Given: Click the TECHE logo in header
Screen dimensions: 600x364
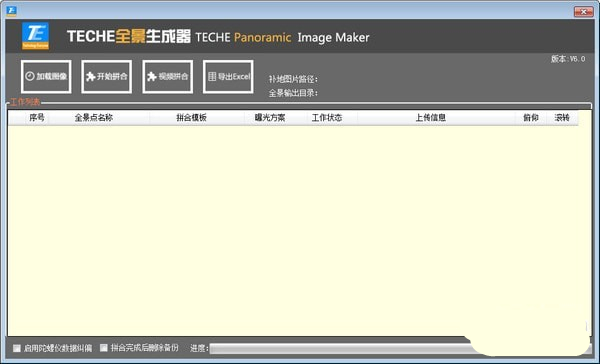Looking at the screenshot, I should tap(35, 36).
